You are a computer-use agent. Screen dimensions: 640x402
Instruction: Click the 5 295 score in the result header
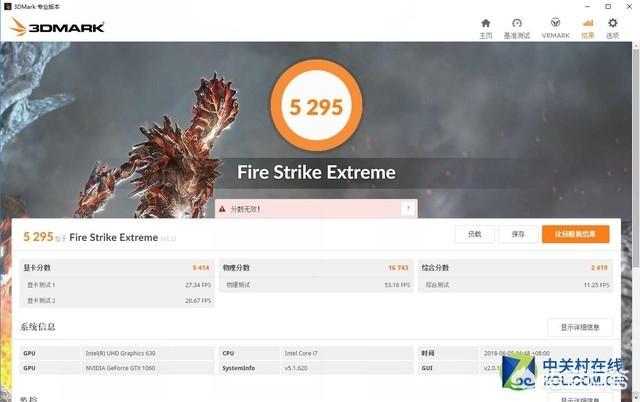click(38, 237)
